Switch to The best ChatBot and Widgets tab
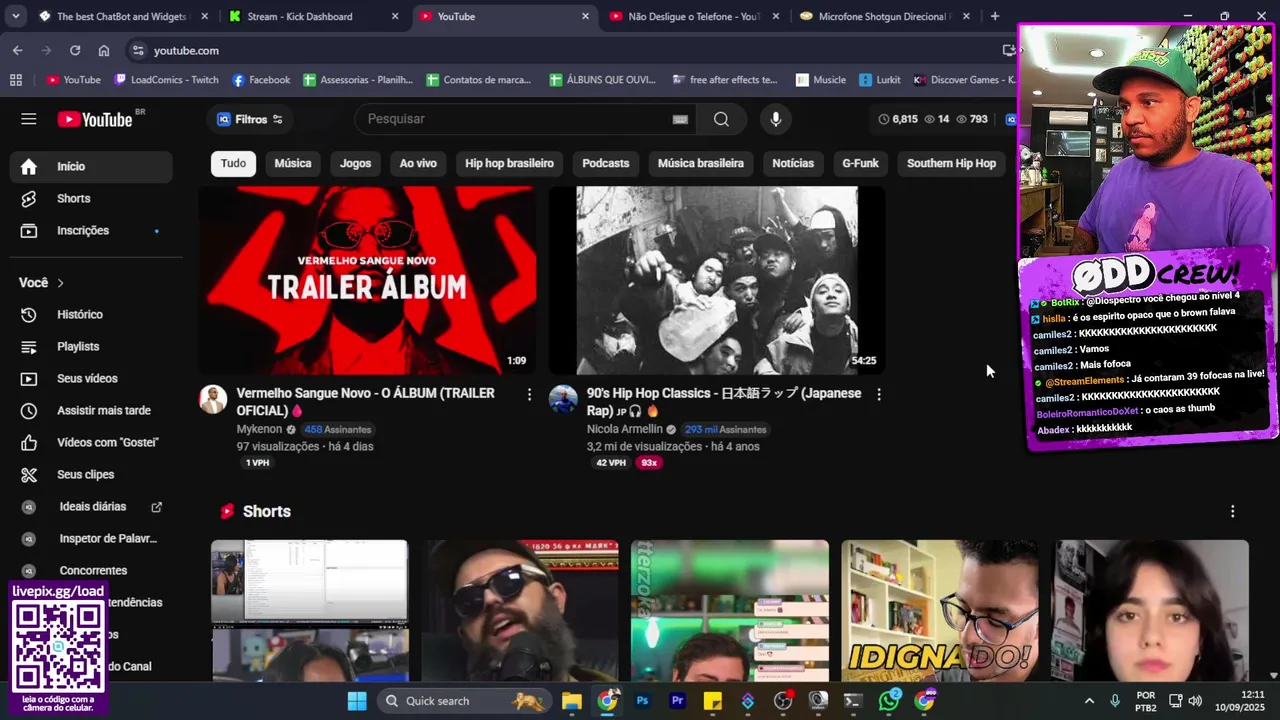Image resolution: width=1280 pixels, height=720 pixels. click(x=123, y=16)
